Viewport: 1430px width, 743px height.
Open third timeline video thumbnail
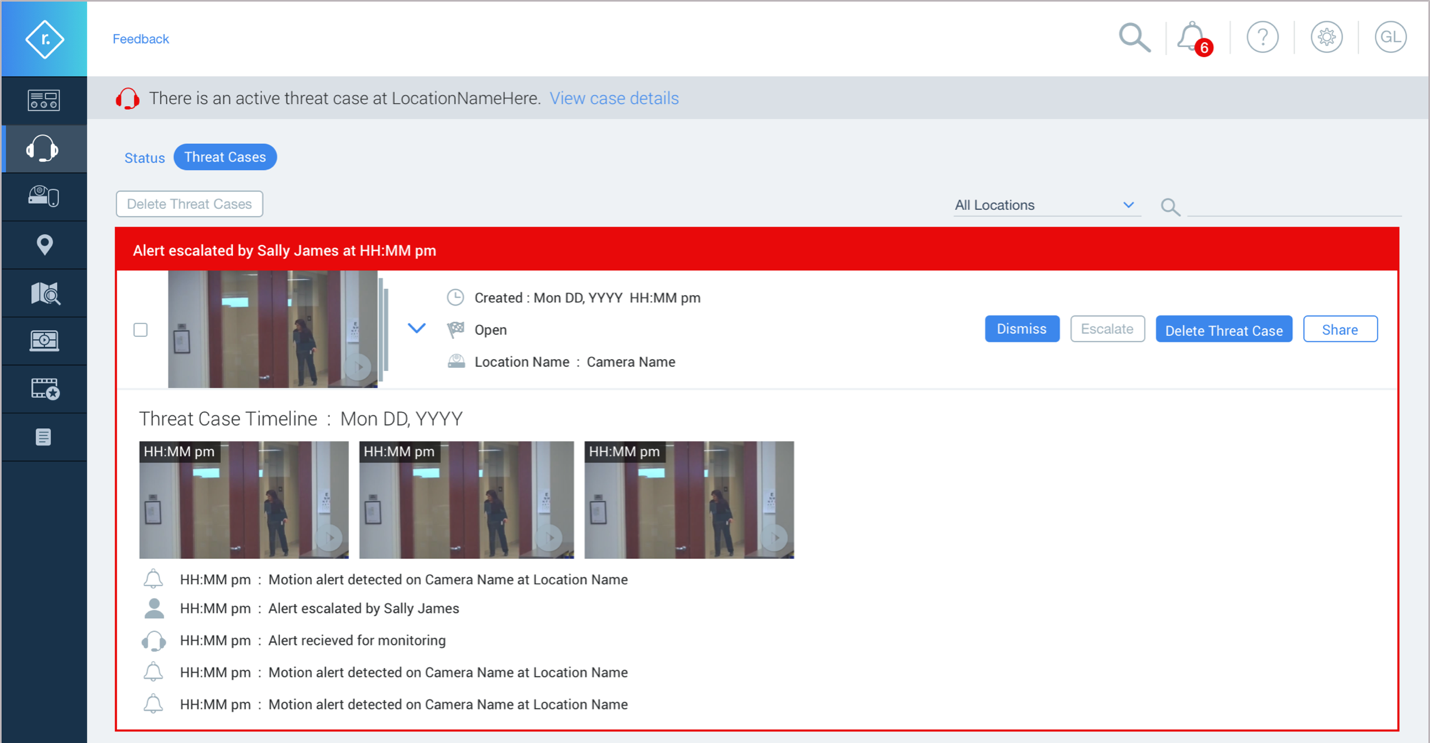tap(689, 500)
